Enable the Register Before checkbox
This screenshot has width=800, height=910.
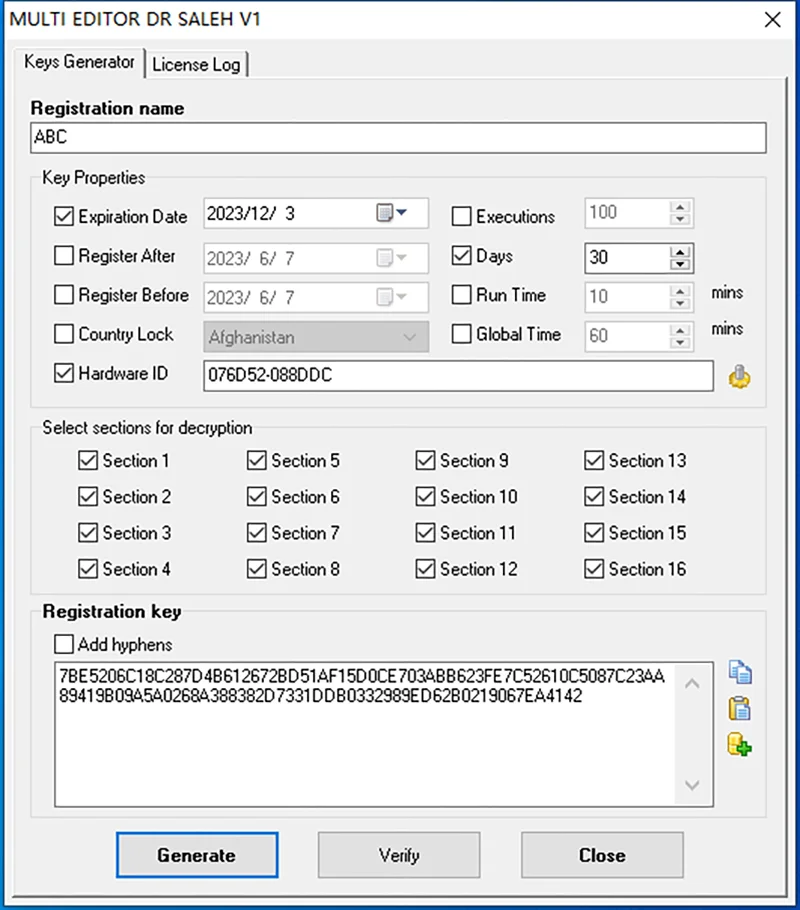(x=64, y=295)
